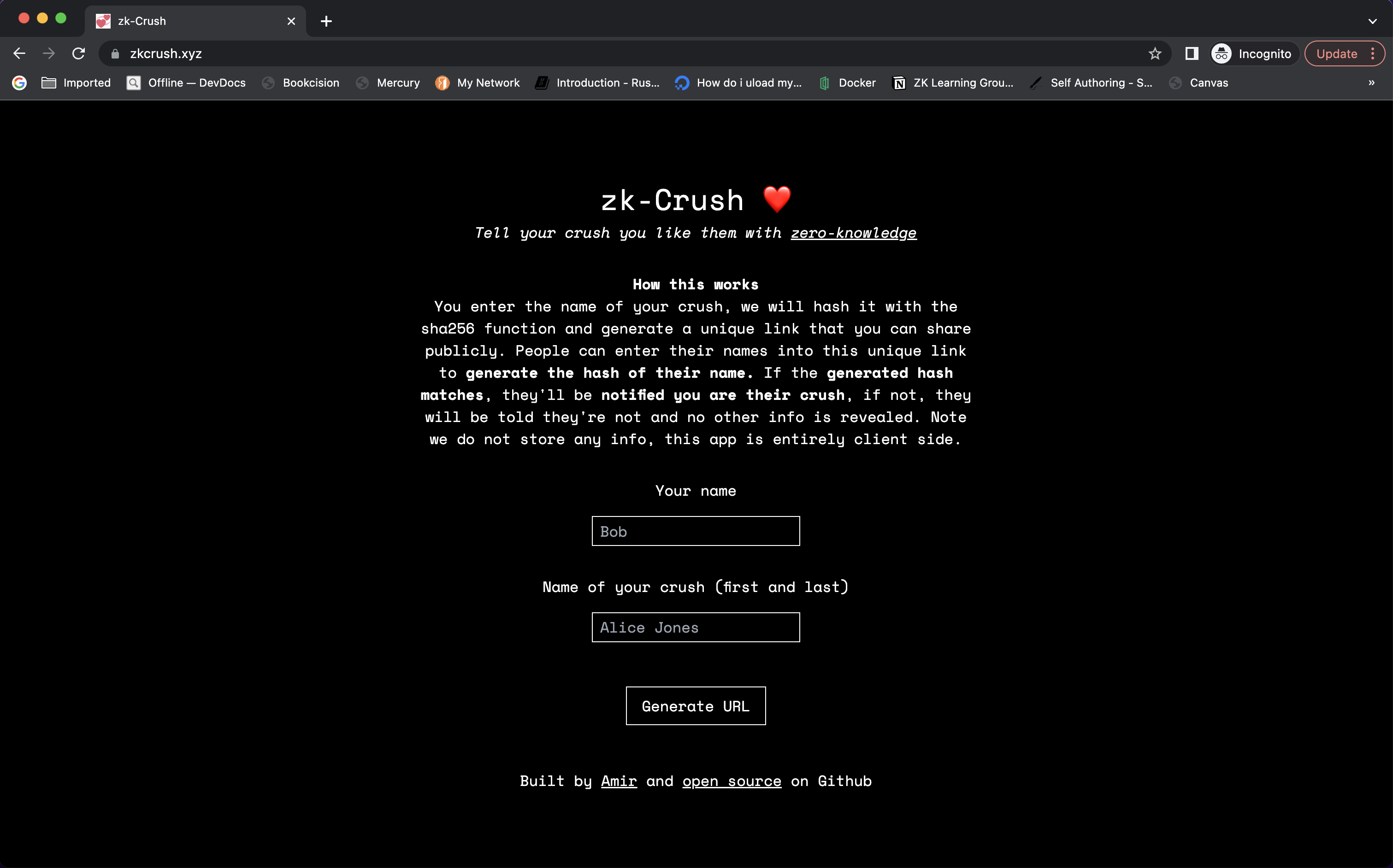Open the Amir author link
The image size is (1393, 868).
(x=619, y=781)
